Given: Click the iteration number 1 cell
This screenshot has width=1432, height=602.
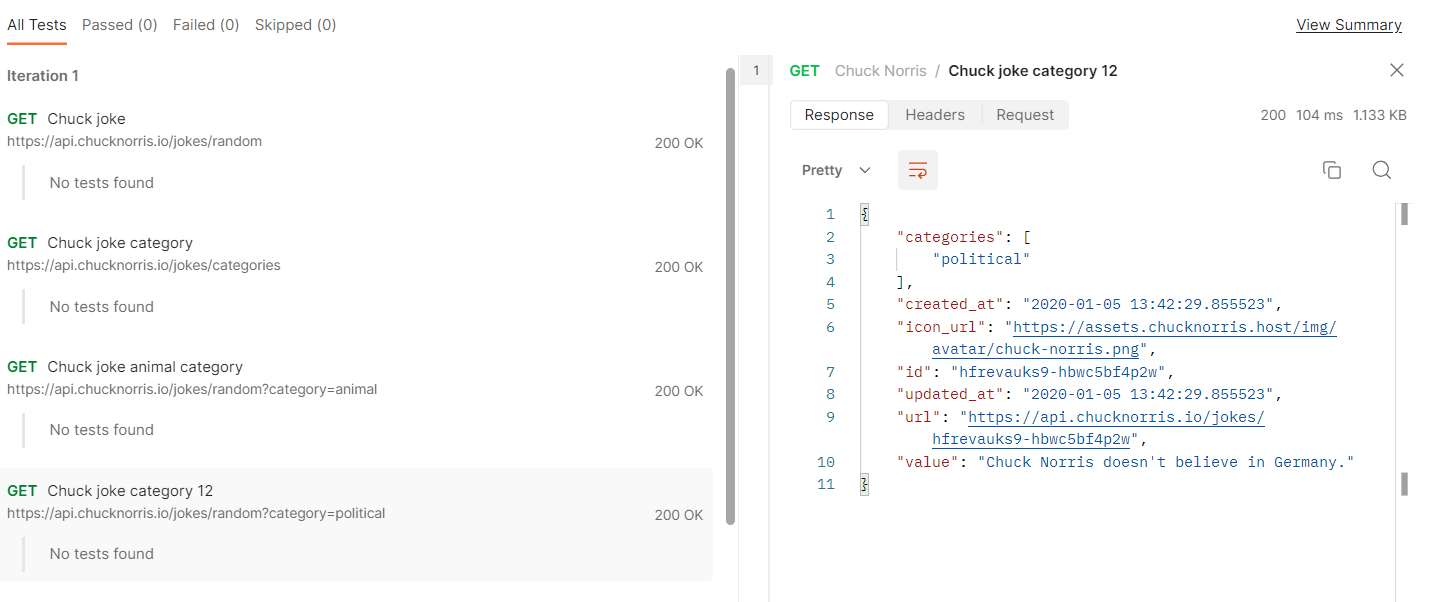Looking at the screenshot, I should (756, 70).
